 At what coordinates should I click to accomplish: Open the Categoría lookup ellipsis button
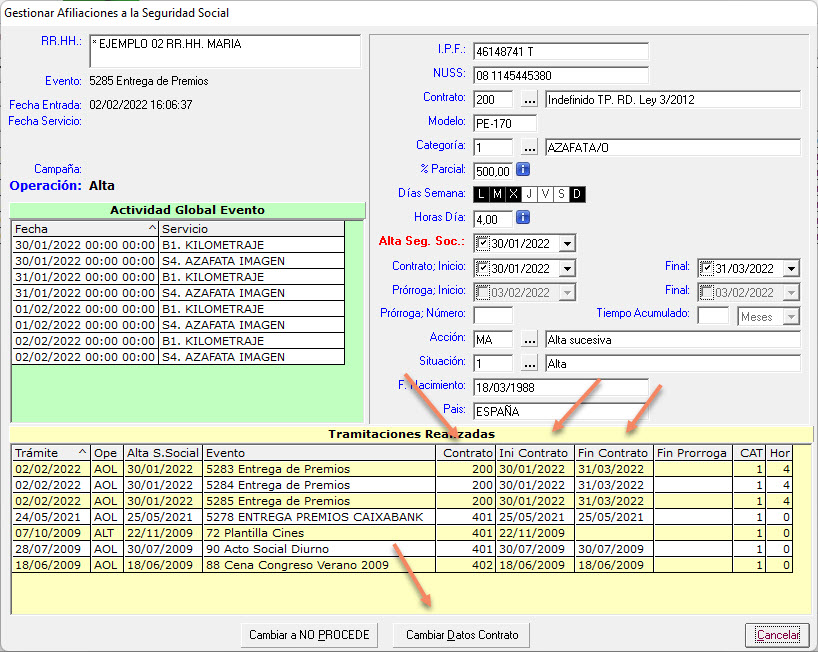530,148
